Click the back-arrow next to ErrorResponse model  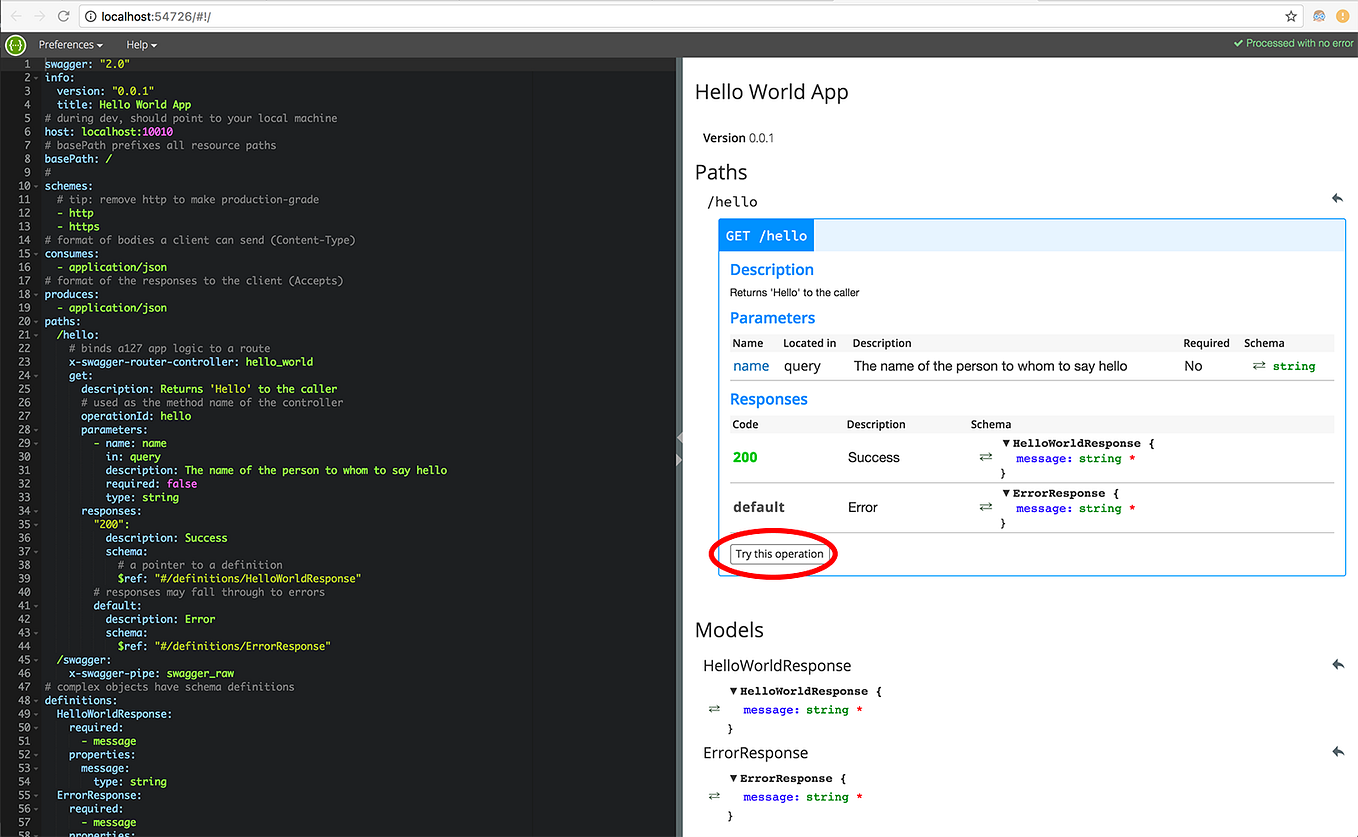[x=1338, y=751]
